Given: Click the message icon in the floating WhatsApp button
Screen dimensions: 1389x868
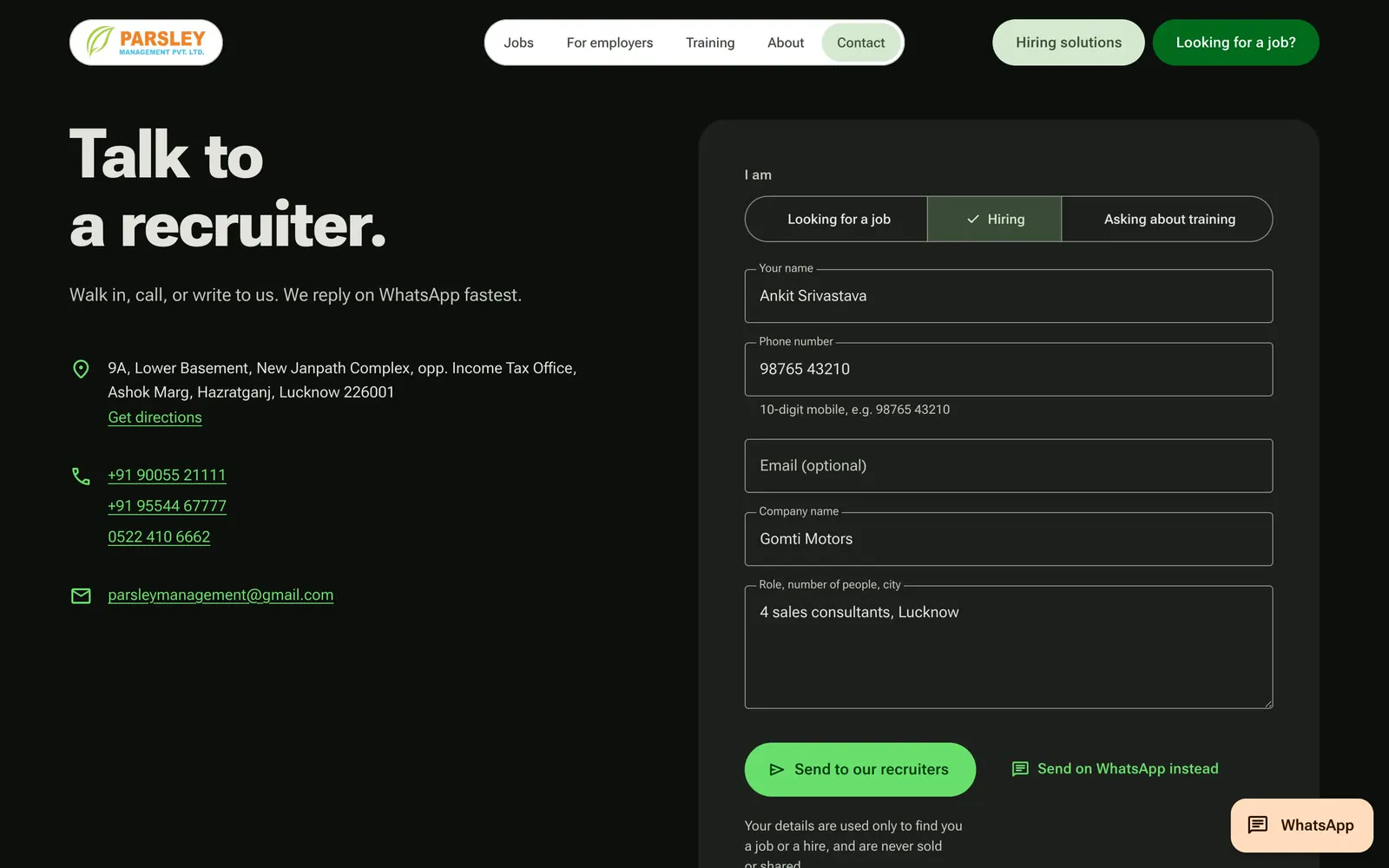Looking at the screenshot, I should 1258,825.
